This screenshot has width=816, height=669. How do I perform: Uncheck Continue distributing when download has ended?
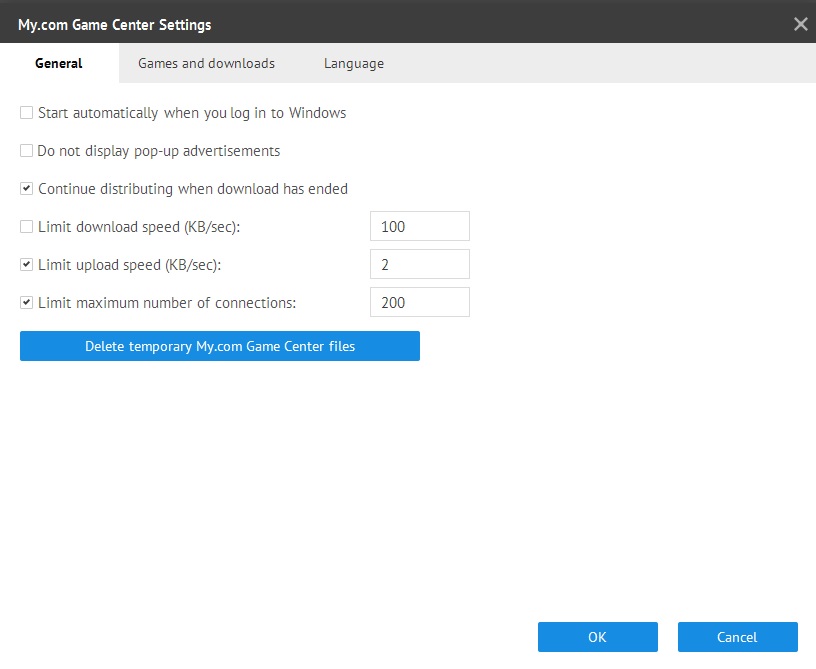pos(27,189)
